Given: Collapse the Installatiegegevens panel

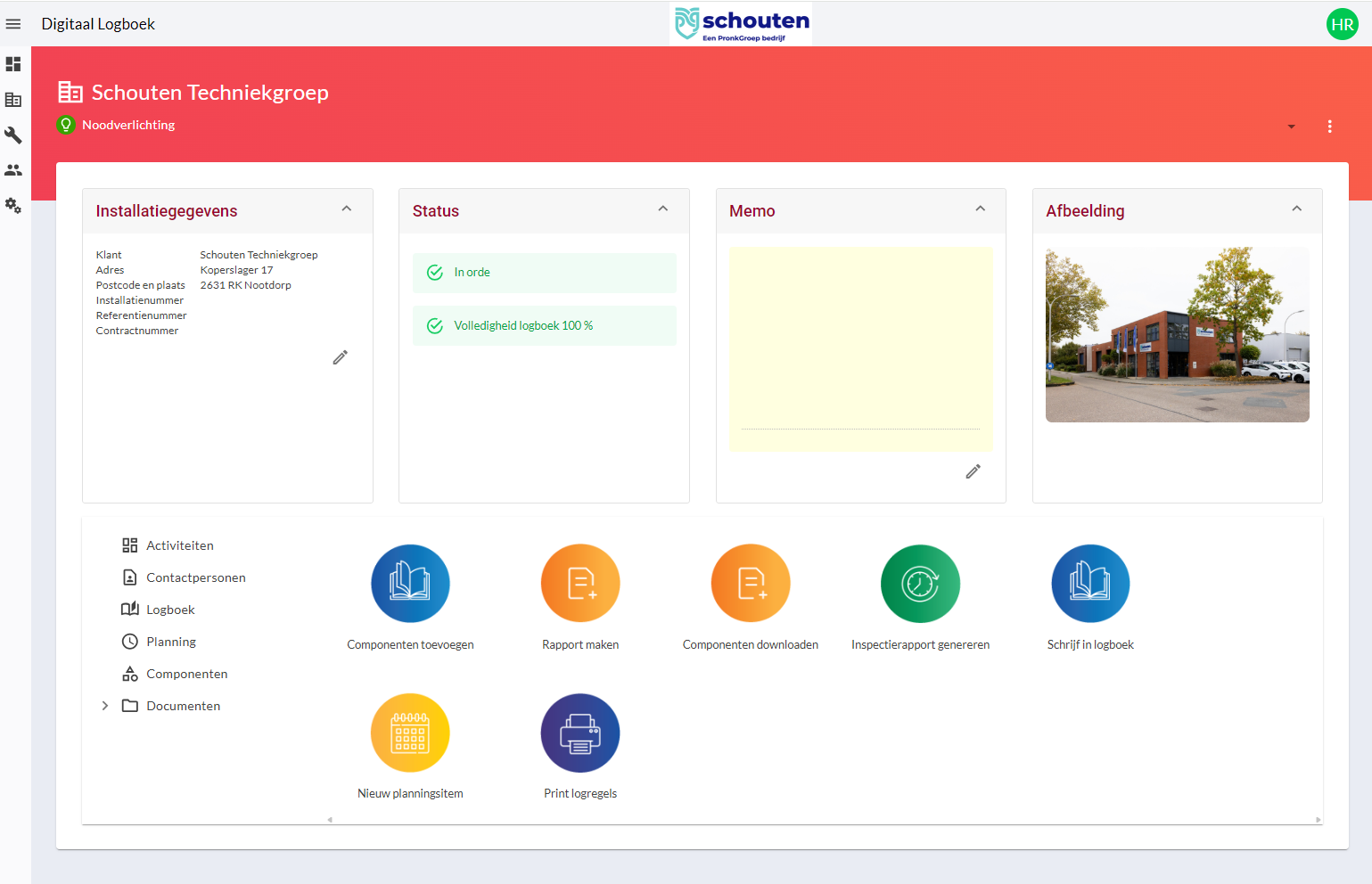Looking at the screenshot, I should point(347,209).
